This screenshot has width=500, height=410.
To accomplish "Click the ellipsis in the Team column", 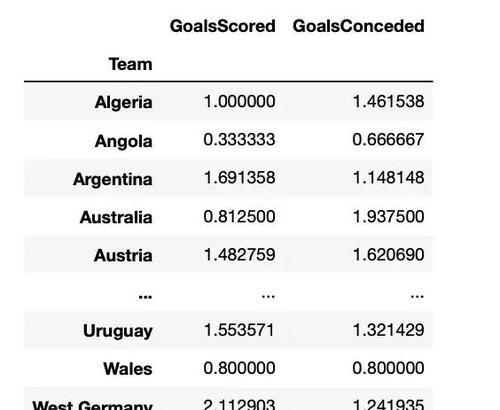I will pyautogui.click(x=145, y=296).
